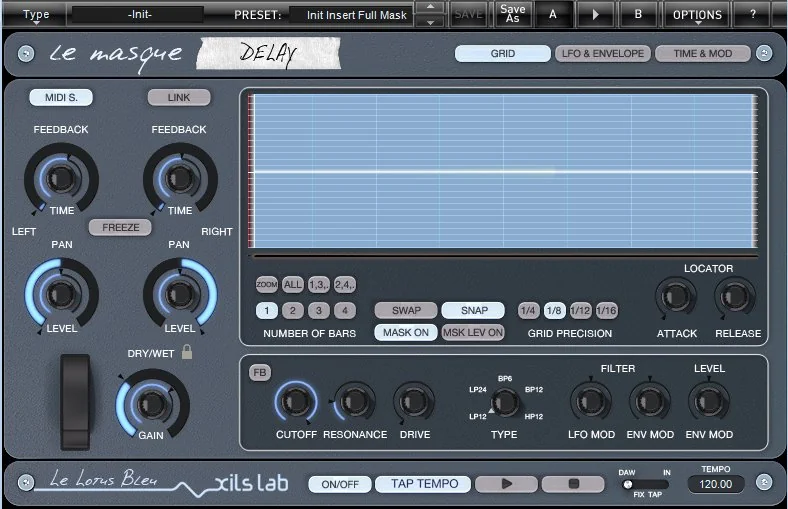
Task: Click the ZOOM button in grid panel
Action: (x=266, y=284)
